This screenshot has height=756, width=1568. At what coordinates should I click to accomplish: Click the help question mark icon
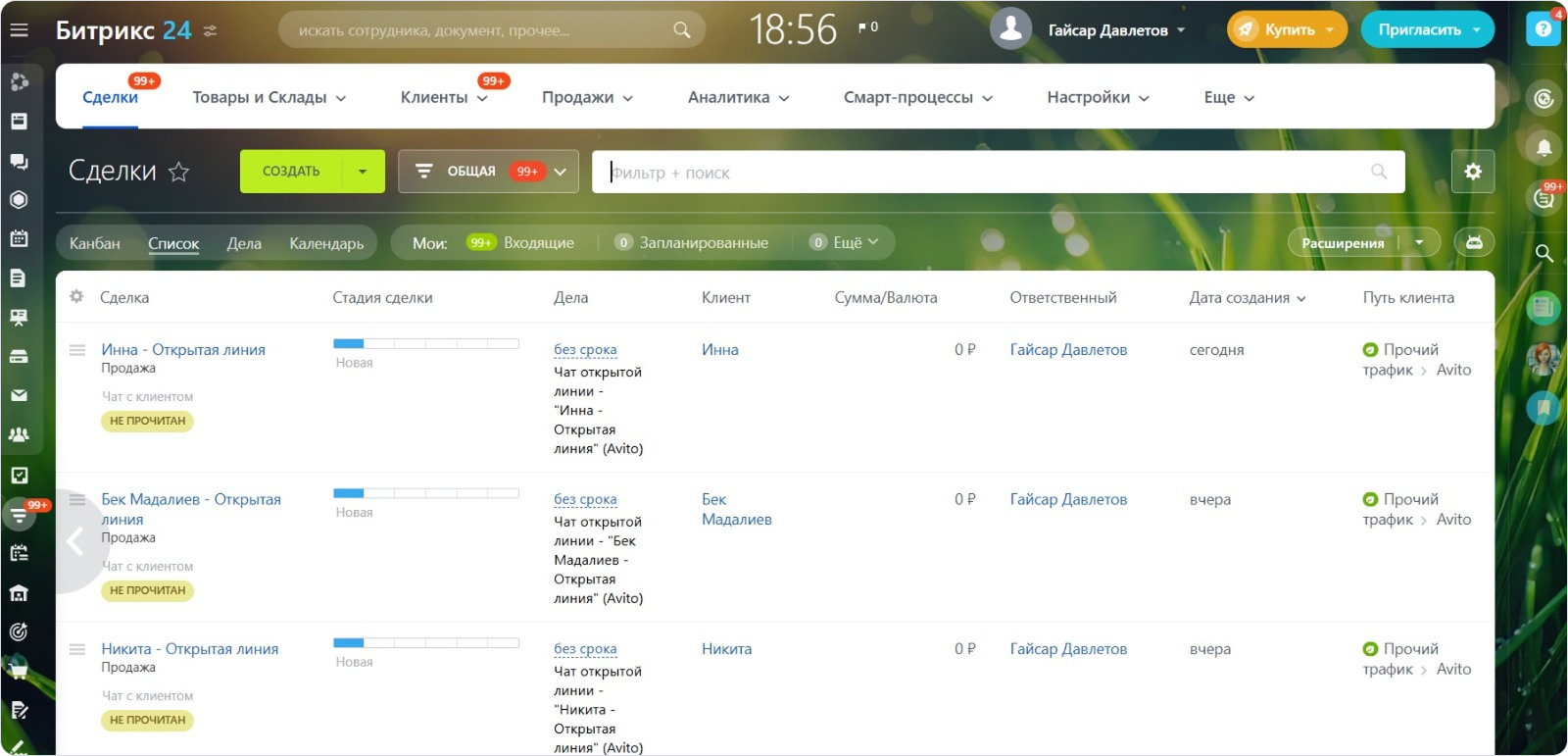[1543, 29]
